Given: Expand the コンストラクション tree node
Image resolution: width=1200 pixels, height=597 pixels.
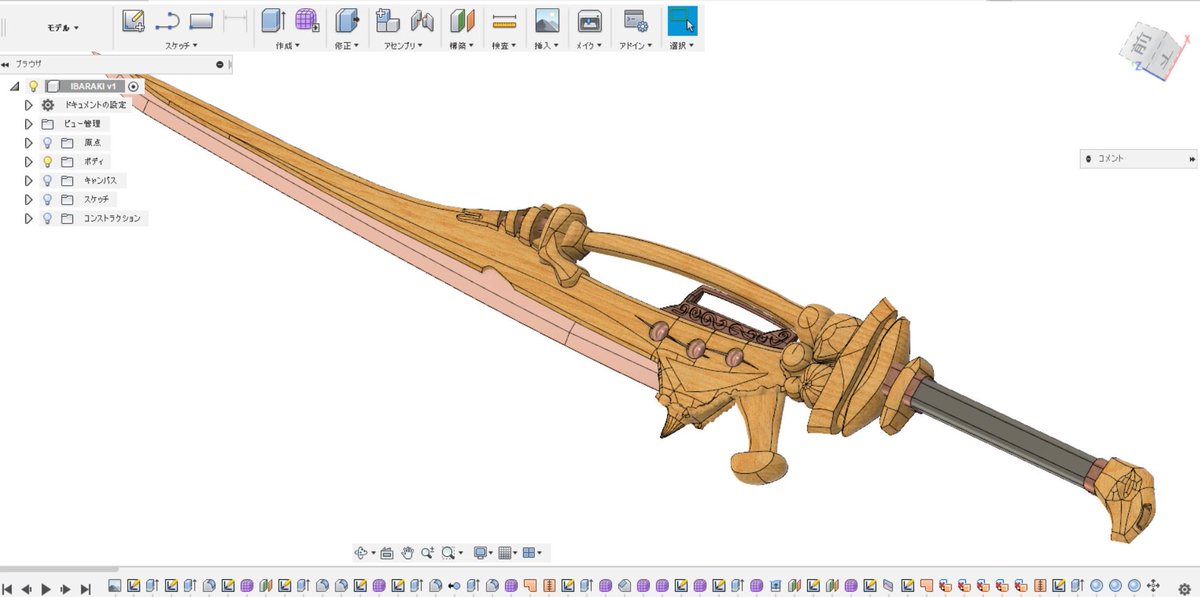Looking at the screenshot, I should click(29, 218).
